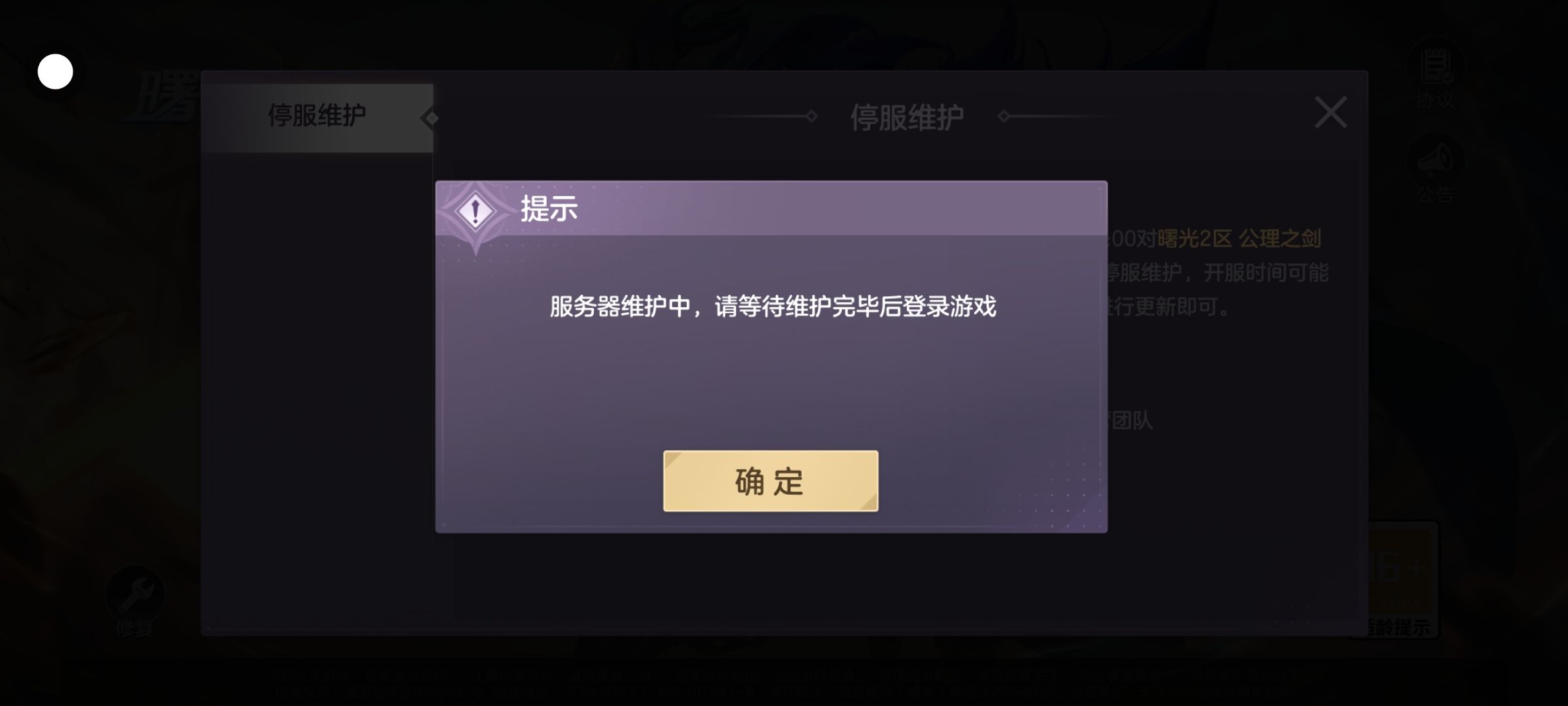
Task: Select the 停服维护 sidebar tab
Action: pyautogui.click(x=317, y=118)
